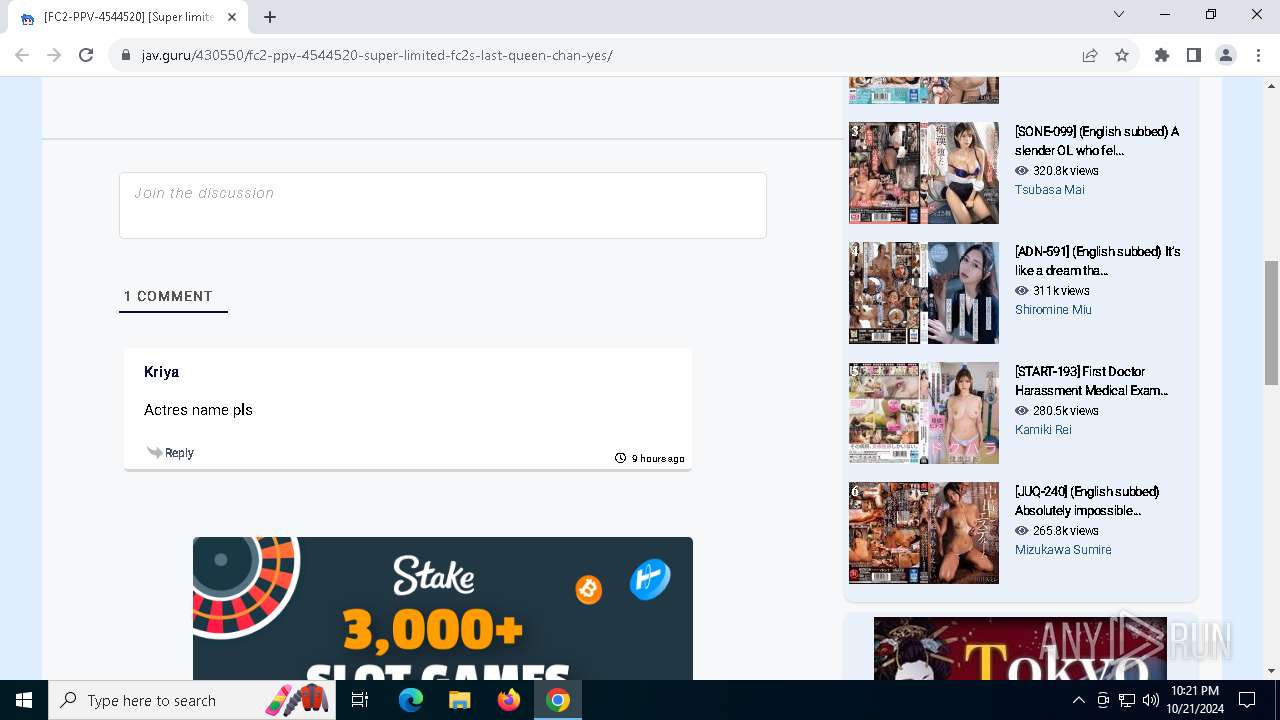Open the ADN-591 English subbed title
Viewport: 1280px width, 720px height.
click(1097, 261)
